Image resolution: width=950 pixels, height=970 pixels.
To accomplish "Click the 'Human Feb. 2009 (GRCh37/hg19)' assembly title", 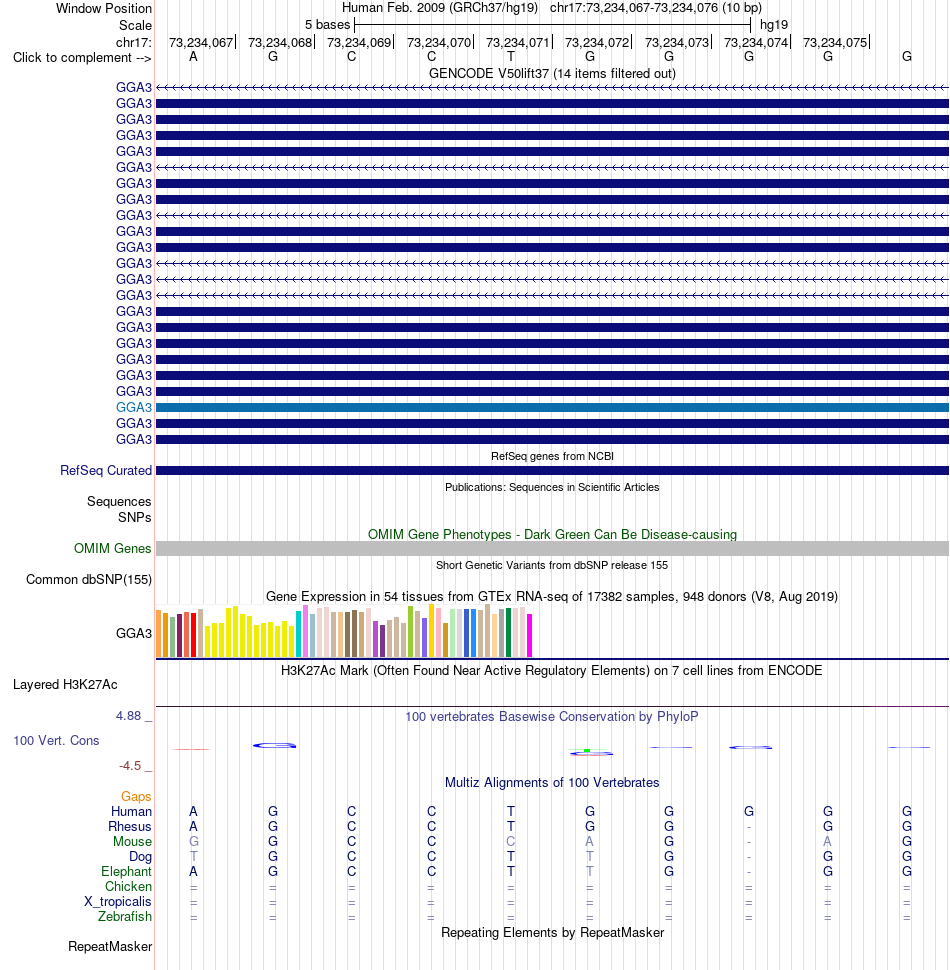I will (x=440, y=8).
